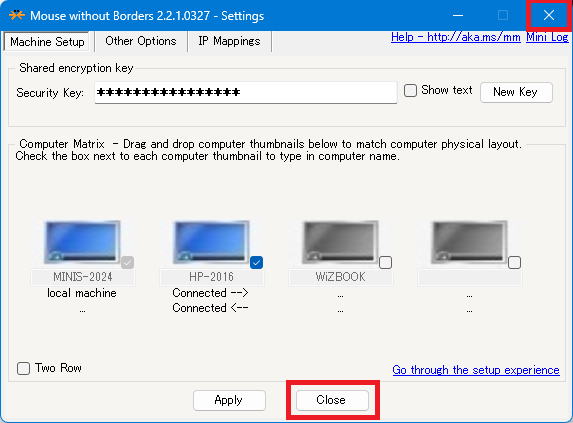The image size is (573, 423).
Task: Click the 'Connected <--' status text
Action: click(x=210, y=308)
